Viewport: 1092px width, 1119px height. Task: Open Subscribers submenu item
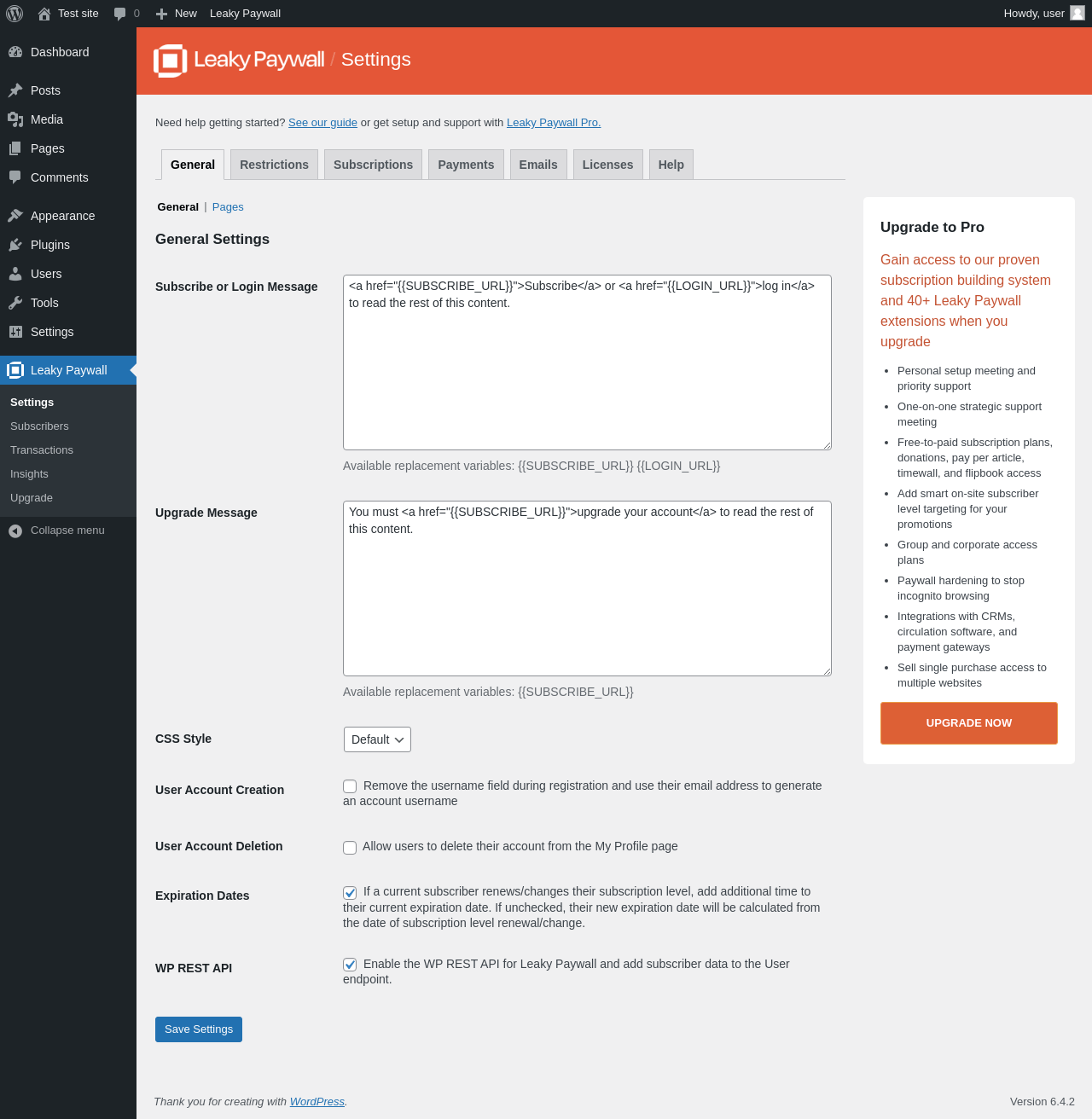click(39, 426)
